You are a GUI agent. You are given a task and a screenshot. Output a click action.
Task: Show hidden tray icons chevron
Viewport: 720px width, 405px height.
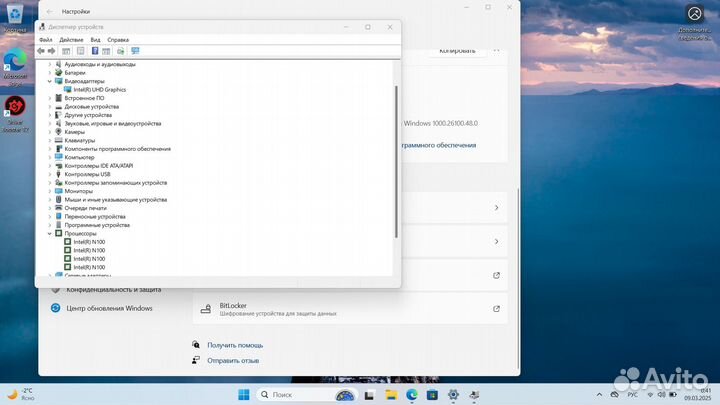pos(599,394)
